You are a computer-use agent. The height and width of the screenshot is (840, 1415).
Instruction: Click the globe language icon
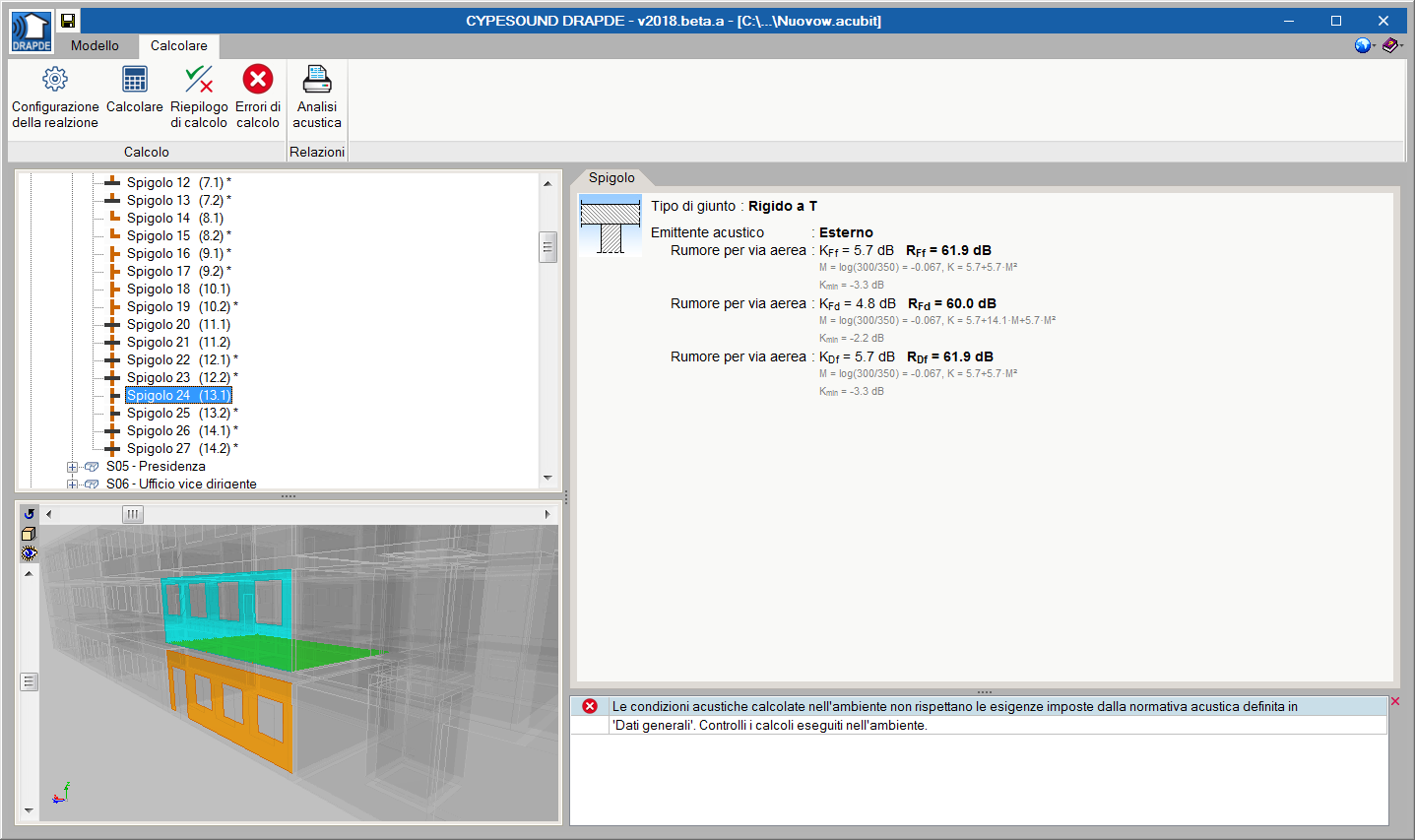point(1362,45)
